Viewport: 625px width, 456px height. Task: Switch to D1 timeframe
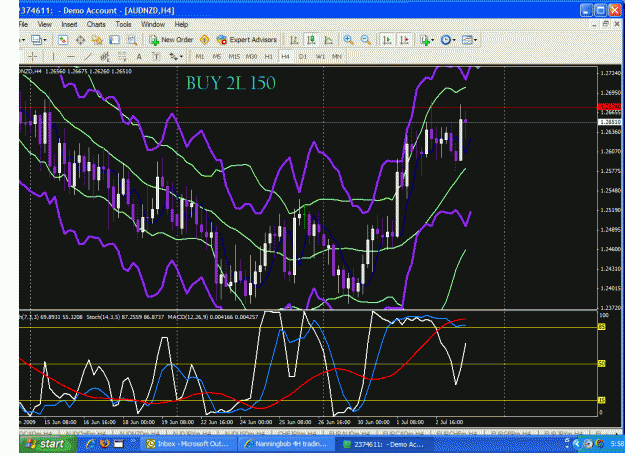[x=303, y=57]
